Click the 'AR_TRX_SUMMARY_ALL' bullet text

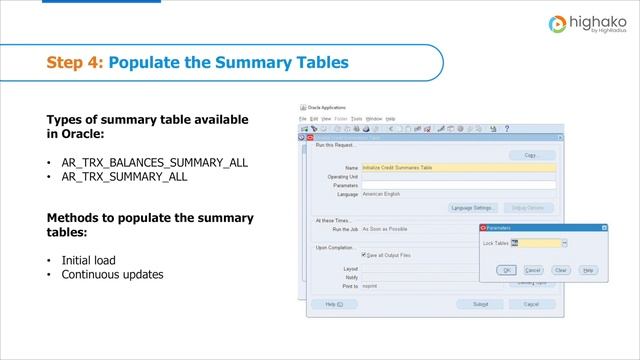pyautogui.click(x=124, y=177)
